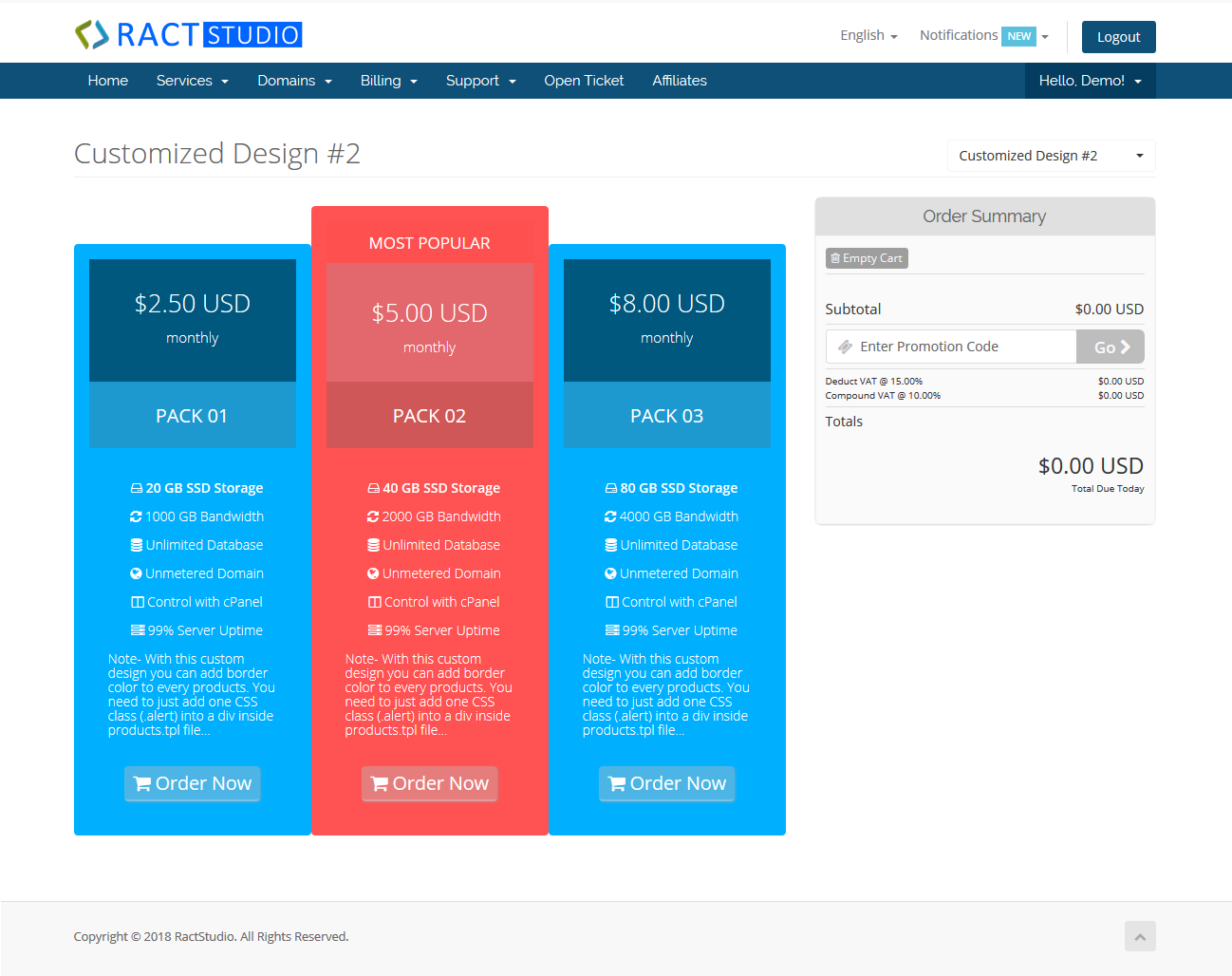
Task: Click the Bandwidth refresh icon in Pack 02
Action: pos(374,516)
